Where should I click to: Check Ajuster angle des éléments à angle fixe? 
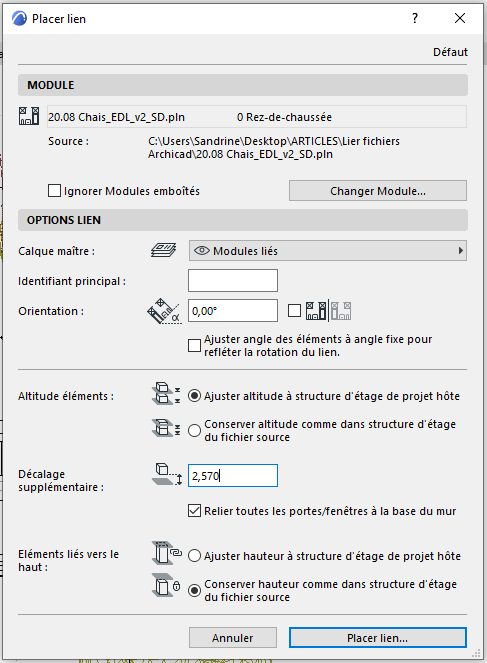pyautogui.click(x=194, y=345)
